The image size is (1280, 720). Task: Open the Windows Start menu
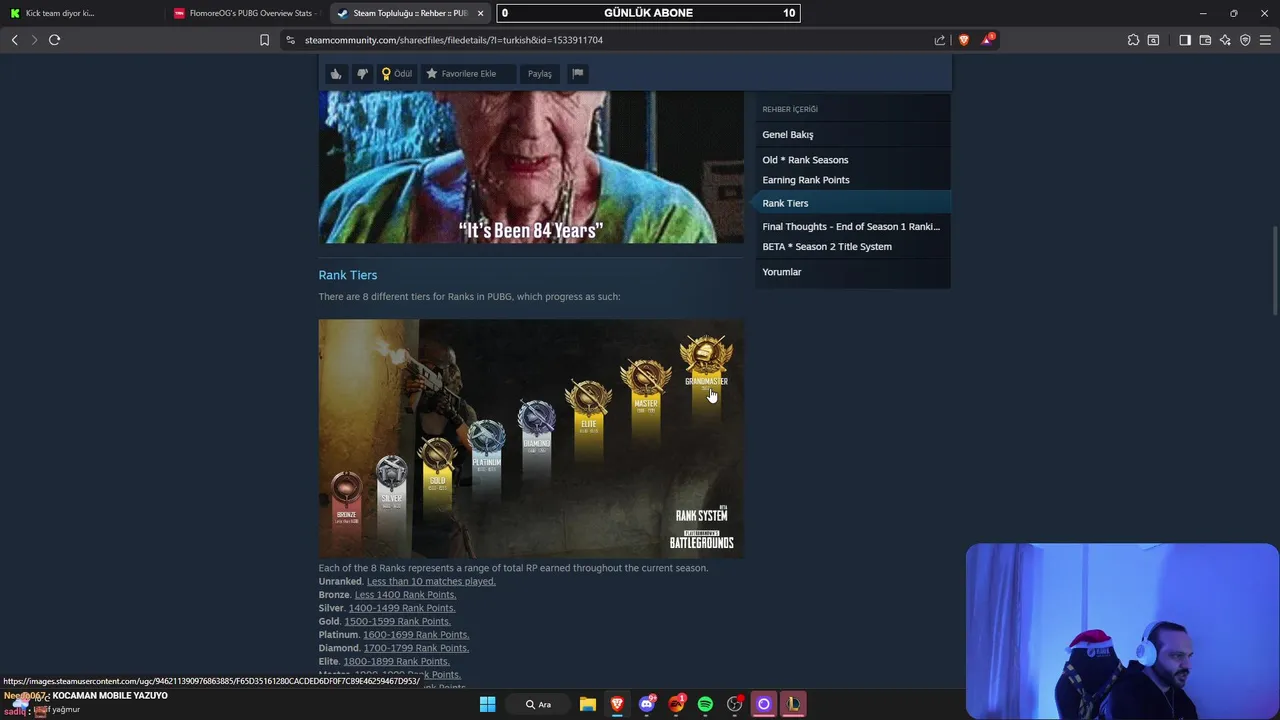487,704
